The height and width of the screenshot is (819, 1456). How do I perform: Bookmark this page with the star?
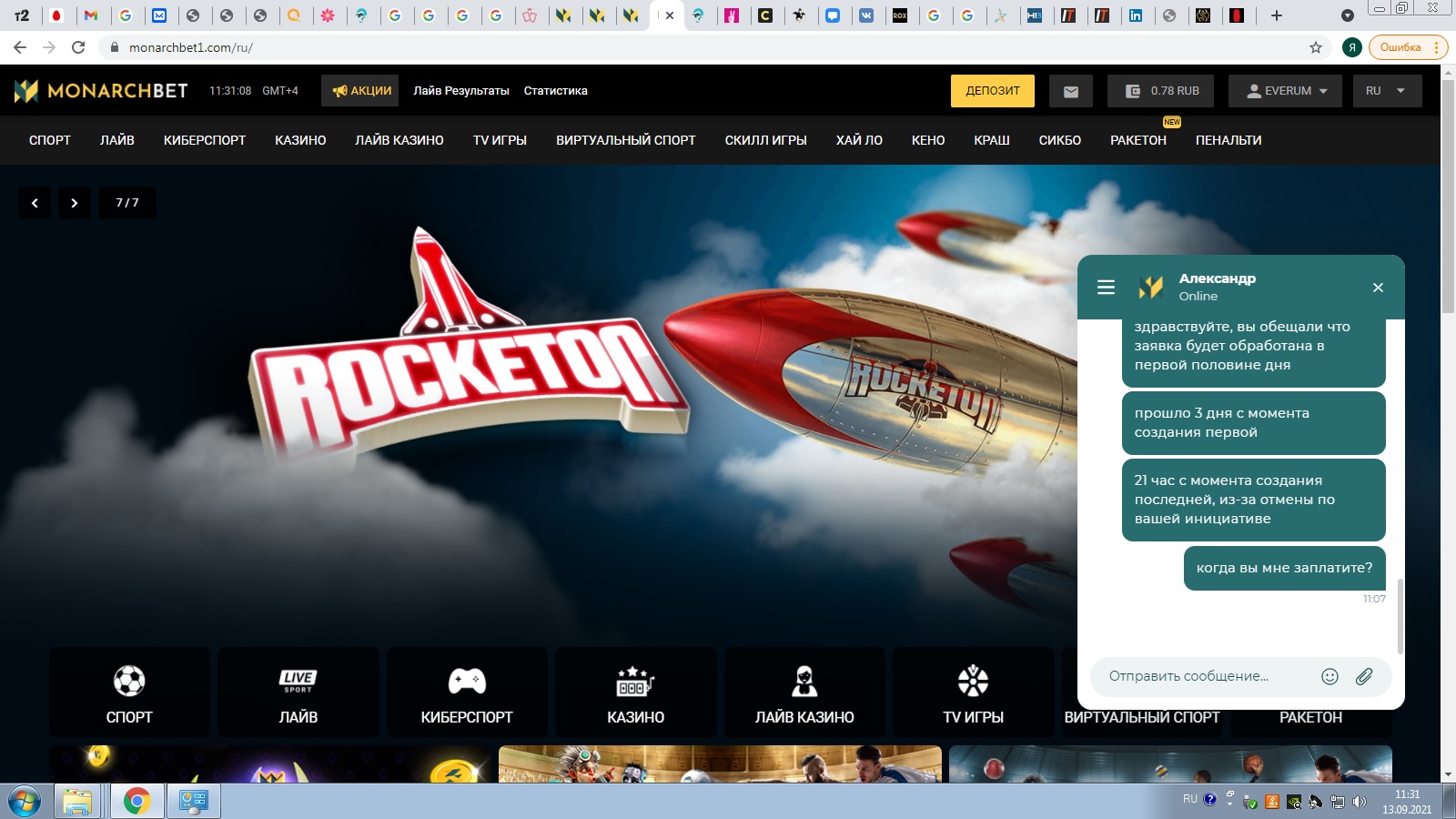[1316, 47]
